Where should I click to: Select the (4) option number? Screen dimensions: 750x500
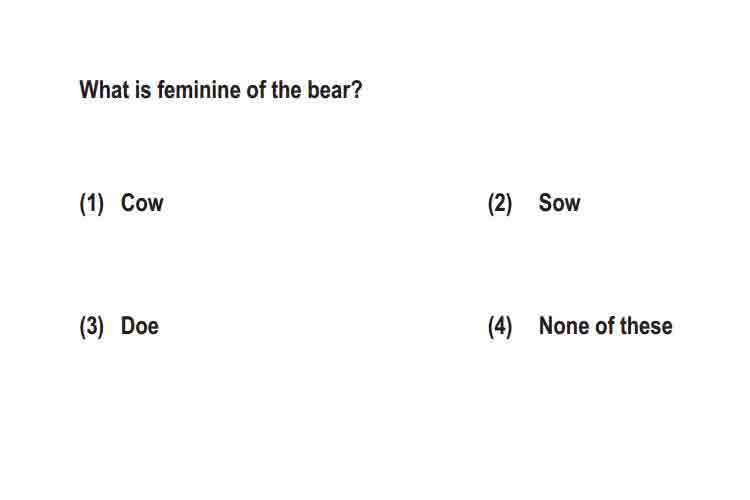[x=500, y=327]
